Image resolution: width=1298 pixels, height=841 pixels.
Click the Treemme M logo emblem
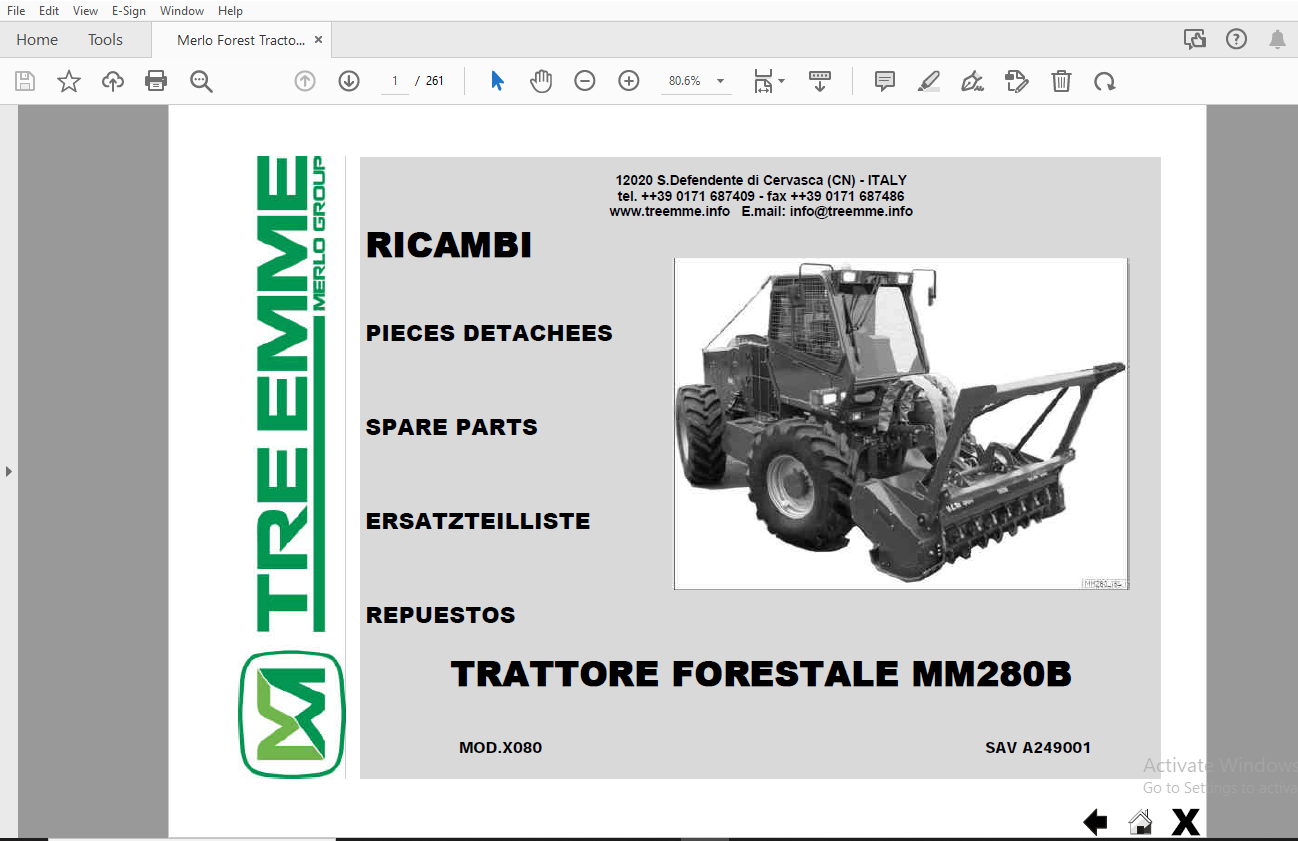[292, 714]
